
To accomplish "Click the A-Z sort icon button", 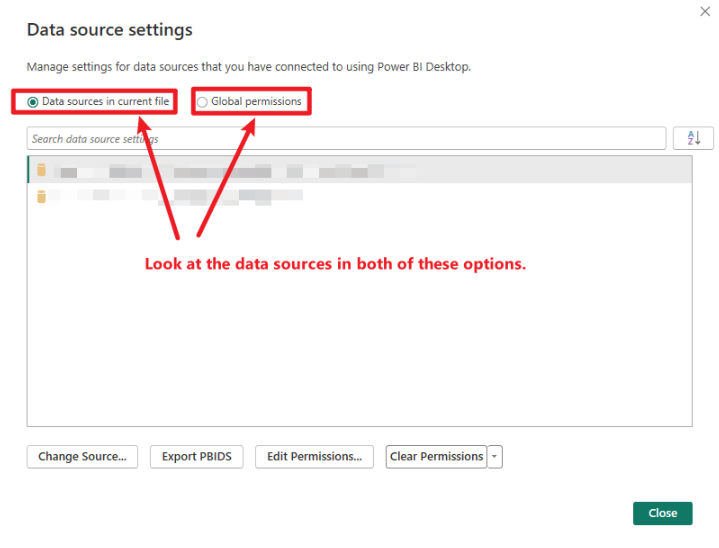I will pos(693,139).
